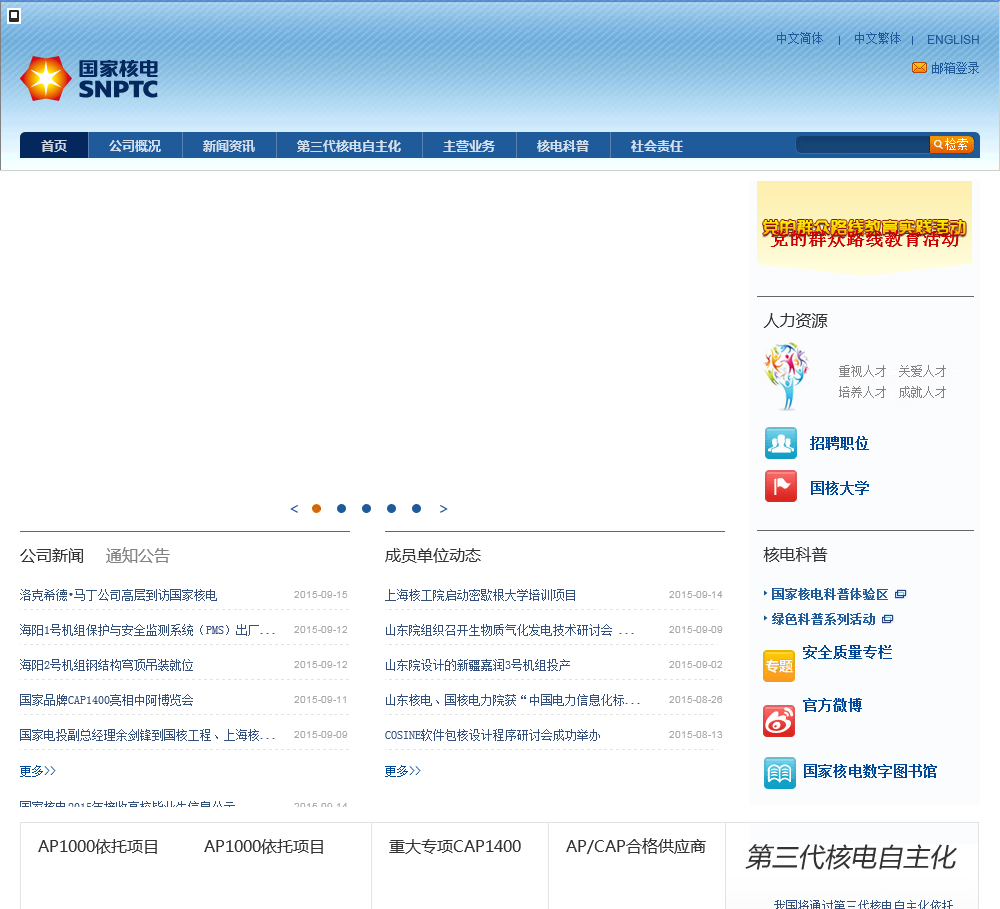Screen dimensions: 1000x909
Task: Click the orange 检索 search button
Action: coord(951,145)
